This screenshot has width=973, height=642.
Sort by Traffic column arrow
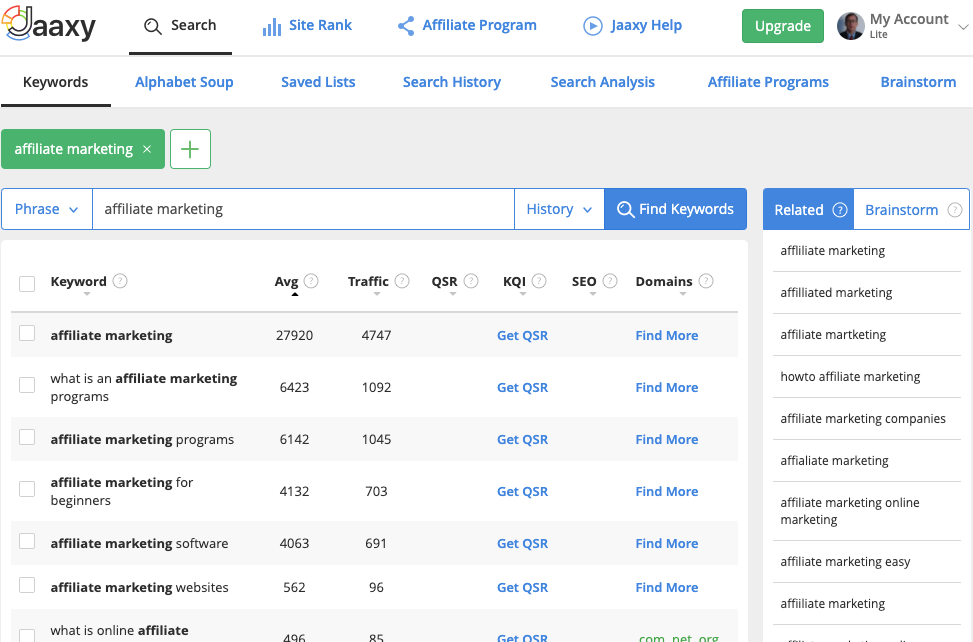click(377, 294)
